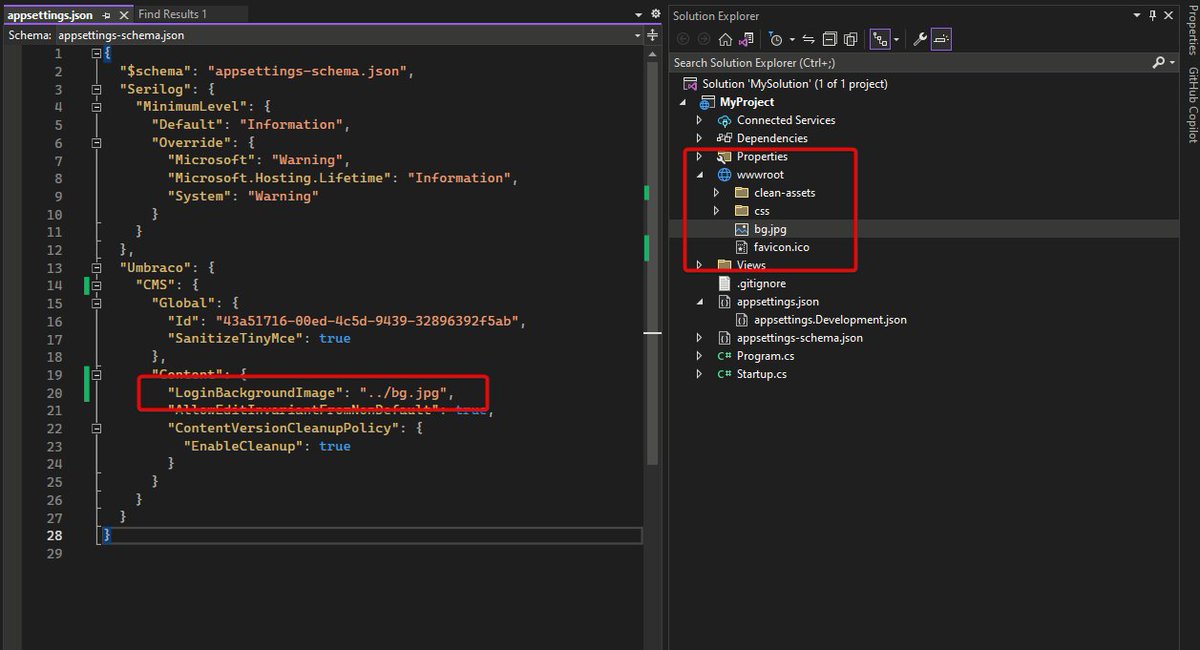Expand the Dependencies node

(x=699, y=138)
